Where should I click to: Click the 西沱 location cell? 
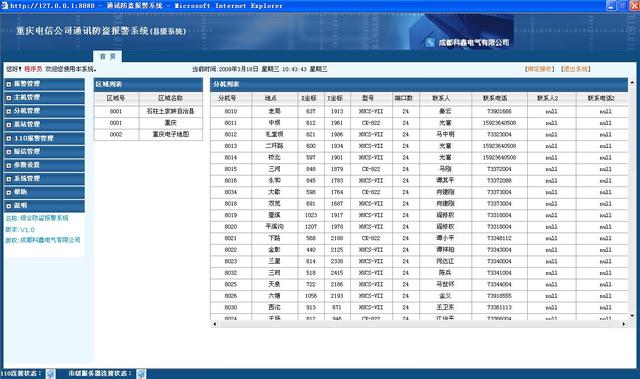(x=275, y=307)
